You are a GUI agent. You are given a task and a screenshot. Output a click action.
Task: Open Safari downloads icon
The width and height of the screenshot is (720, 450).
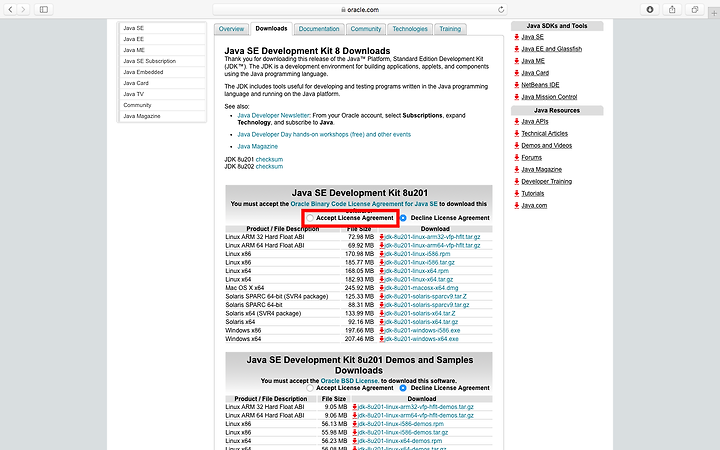650,9
